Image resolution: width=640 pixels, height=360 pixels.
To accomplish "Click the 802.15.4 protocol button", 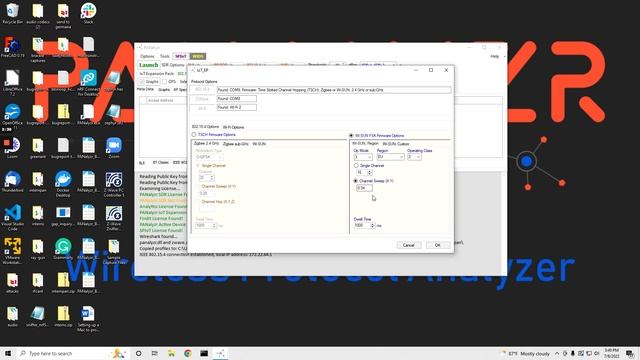I will tap(202, 90).
